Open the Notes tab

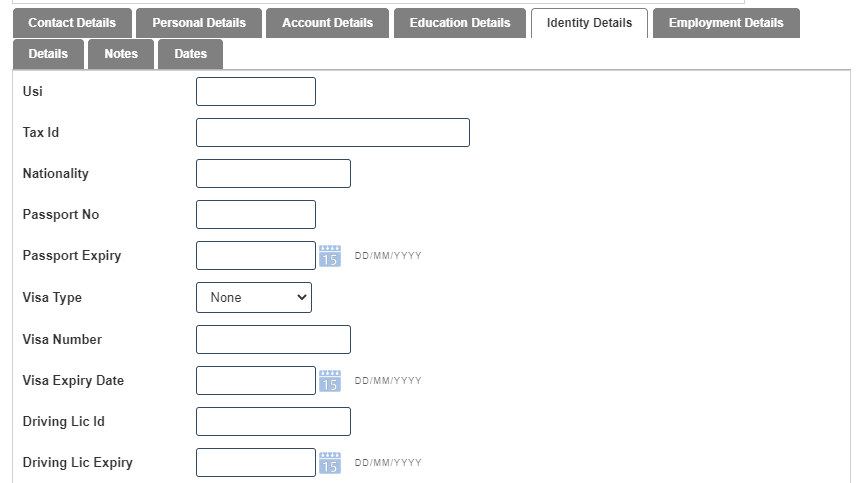pyautogui.click(x=121, y=54)
